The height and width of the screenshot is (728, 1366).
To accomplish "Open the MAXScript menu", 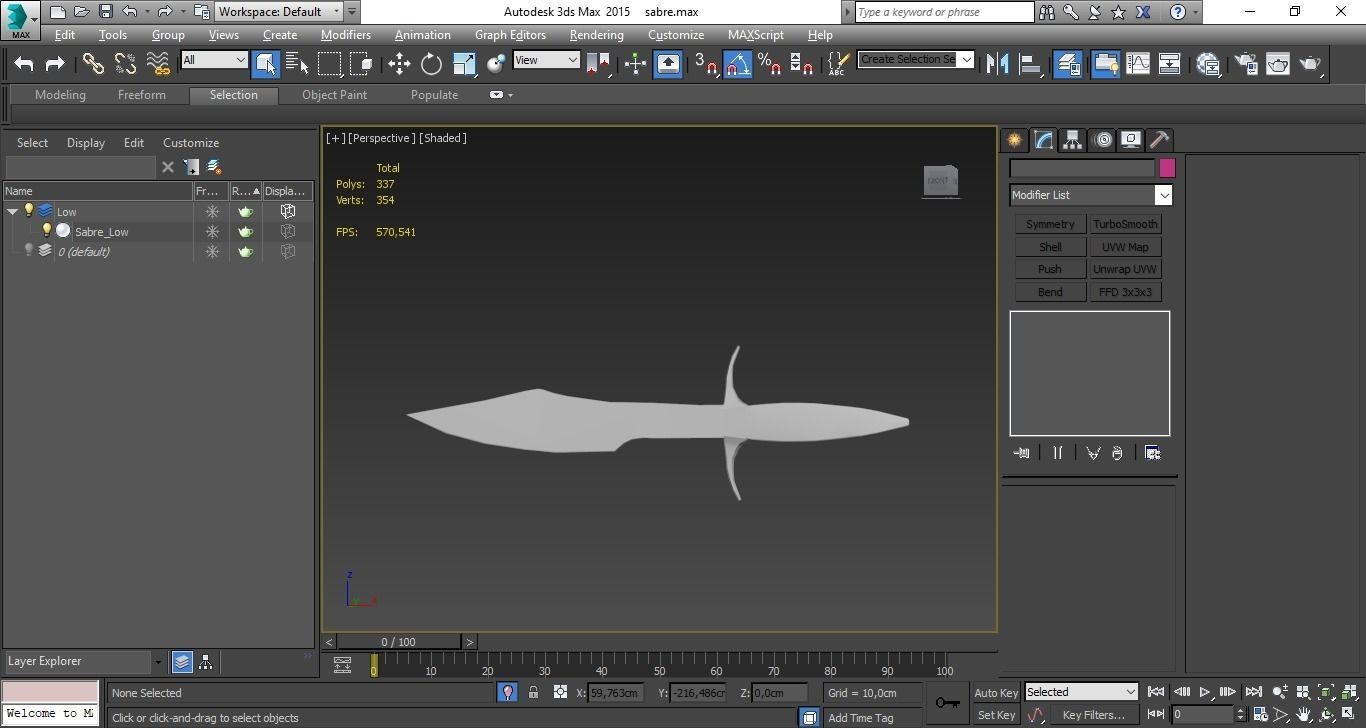I will coord(755,34).
